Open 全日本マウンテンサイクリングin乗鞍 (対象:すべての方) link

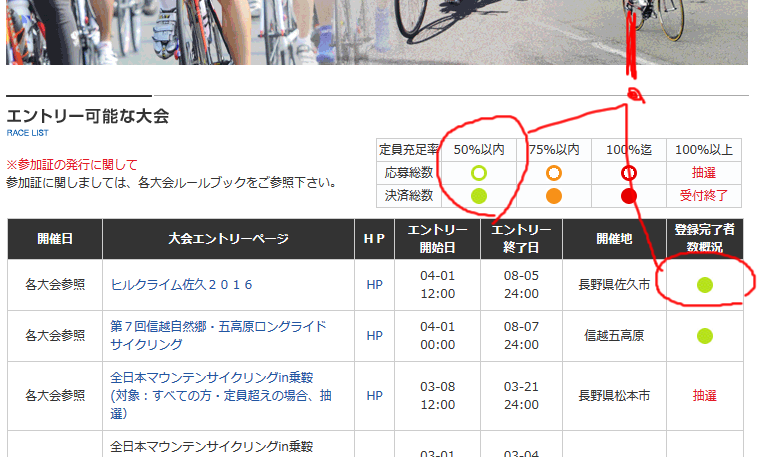tap(221, 396)
